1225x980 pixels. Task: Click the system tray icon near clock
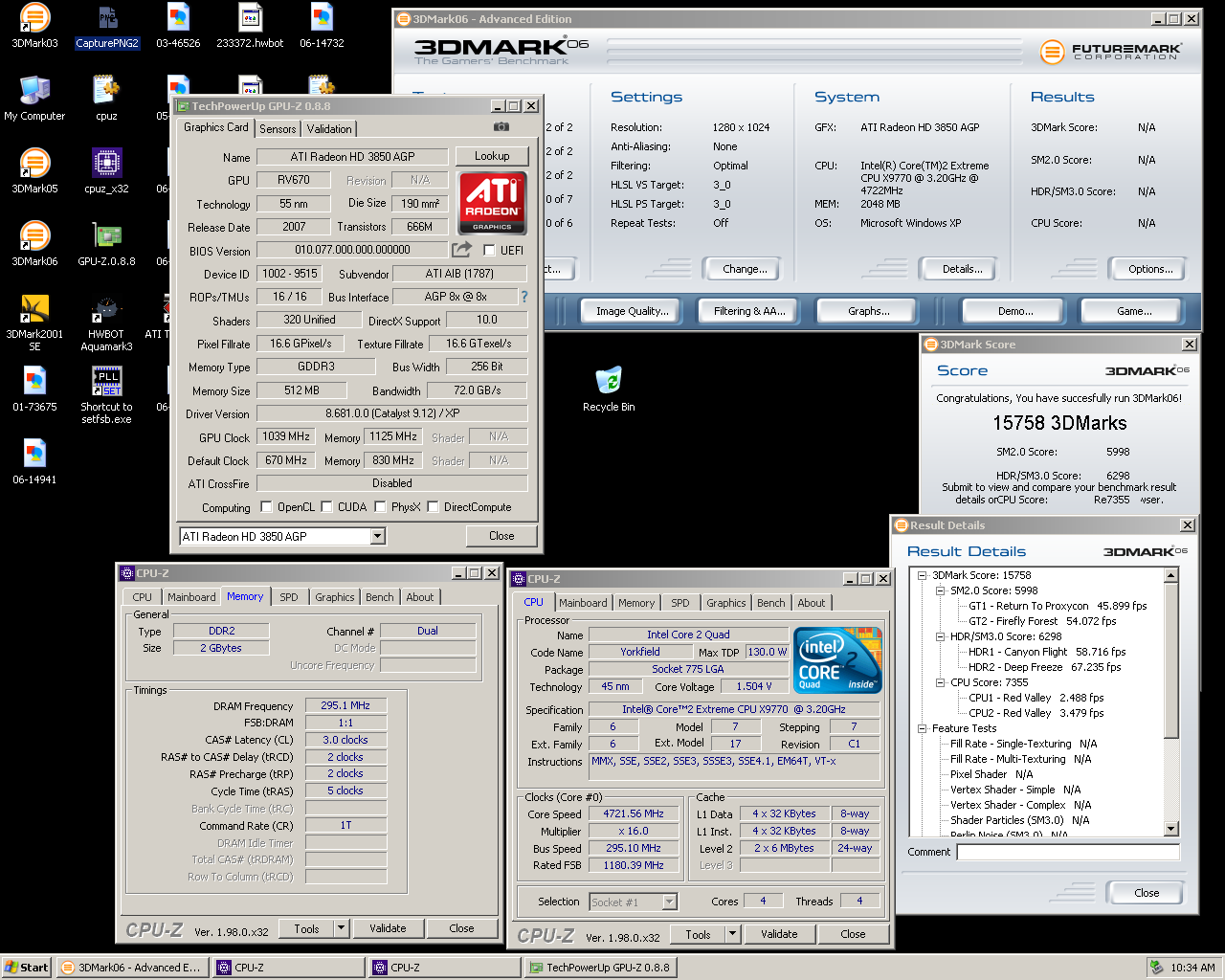(1156, 968)
